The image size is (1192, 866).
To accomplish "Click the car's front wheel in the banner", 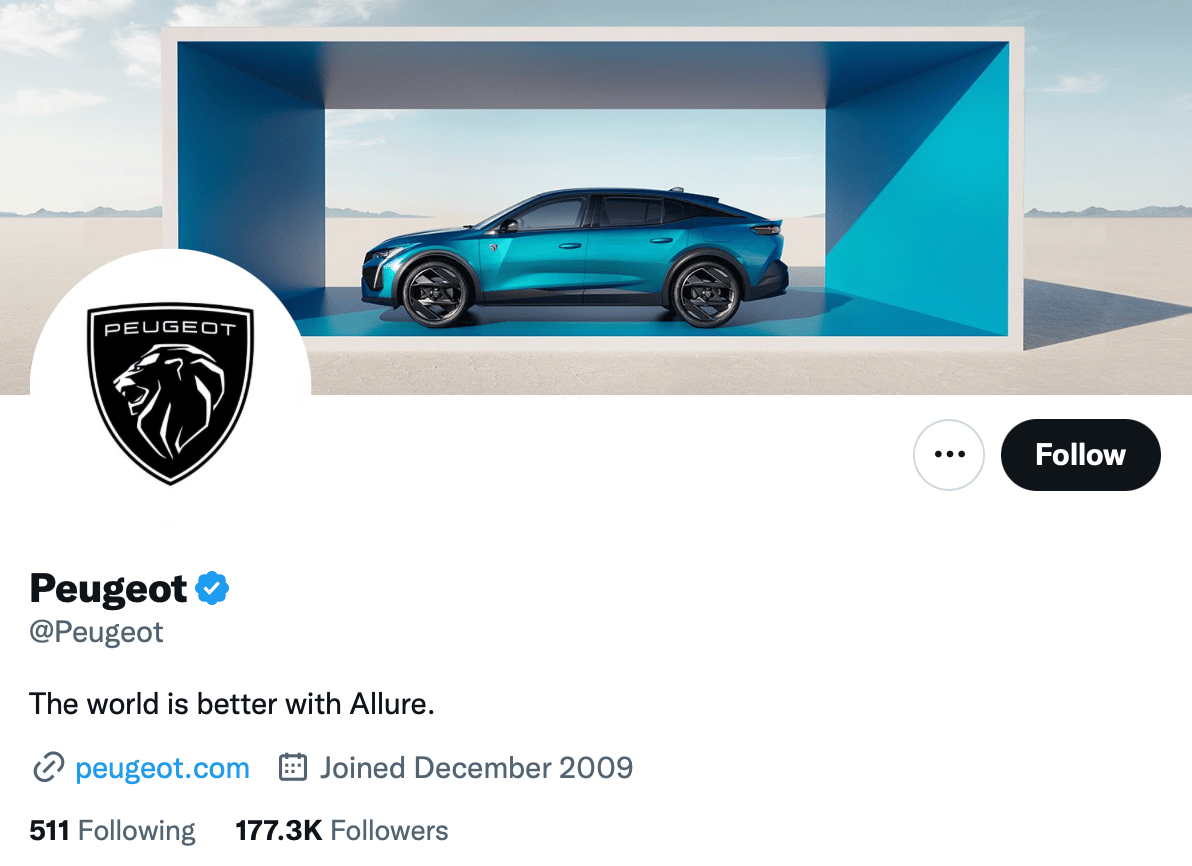I will tap(432, 290).
